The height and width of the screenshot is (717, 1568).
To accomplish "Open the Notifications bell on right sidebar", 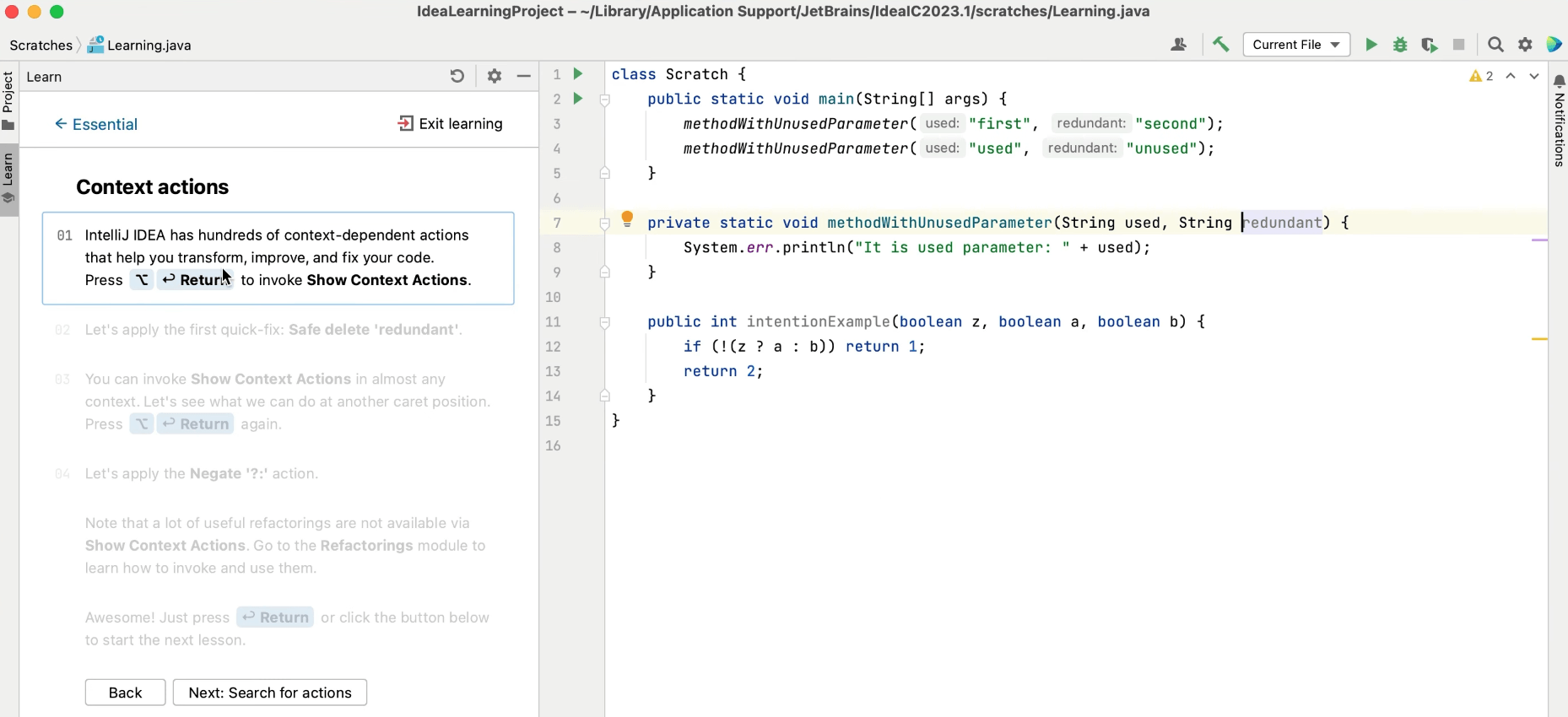I will click(x=1559, y=82).
